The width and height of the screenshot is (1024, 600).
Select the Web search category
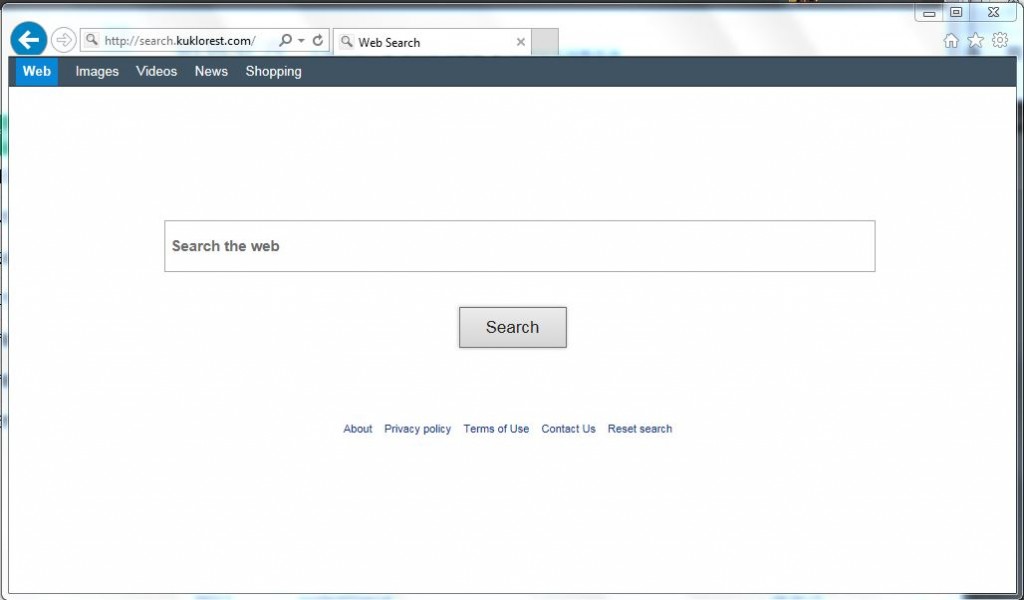37,71
